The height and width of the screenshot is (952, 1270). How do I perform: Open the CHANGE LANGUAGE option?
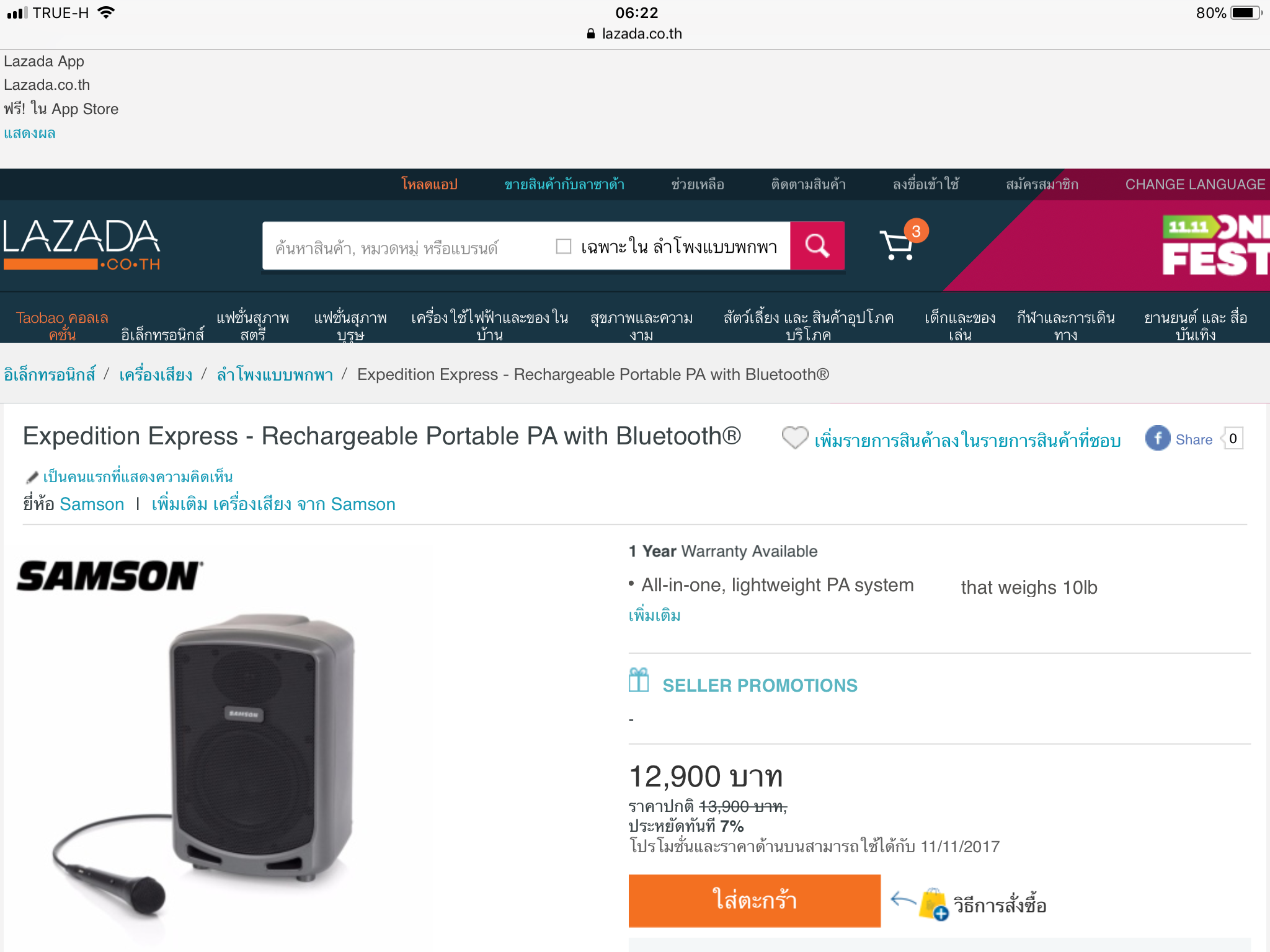(x=1195, y=185)
